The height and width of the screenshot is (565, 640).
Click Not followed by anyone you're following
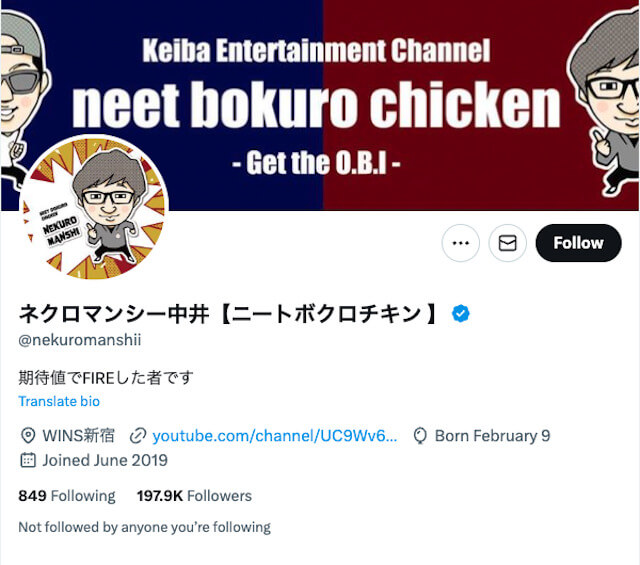point(144,527)
